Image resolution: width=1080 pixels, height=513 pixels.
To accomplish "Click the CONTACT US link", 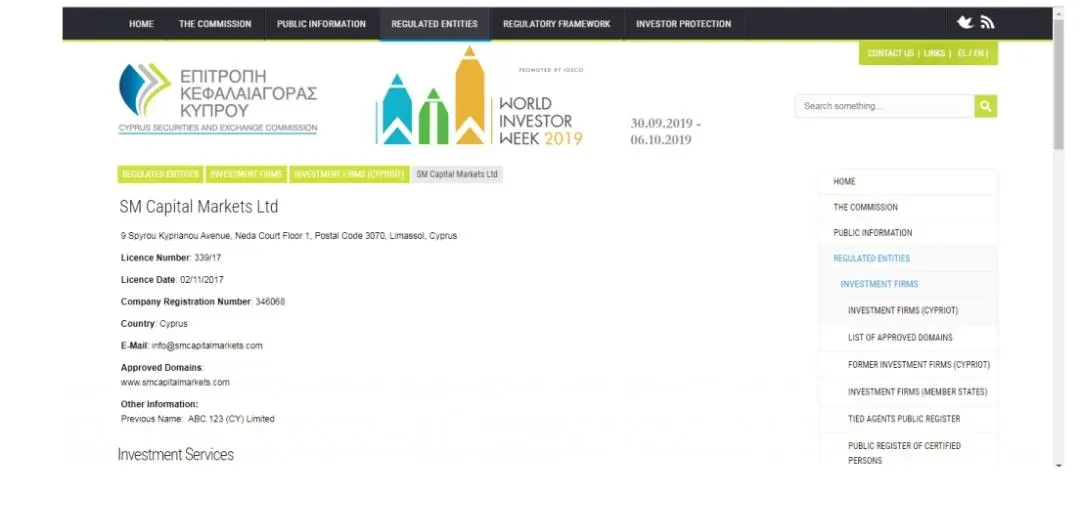I will [891, 53].
